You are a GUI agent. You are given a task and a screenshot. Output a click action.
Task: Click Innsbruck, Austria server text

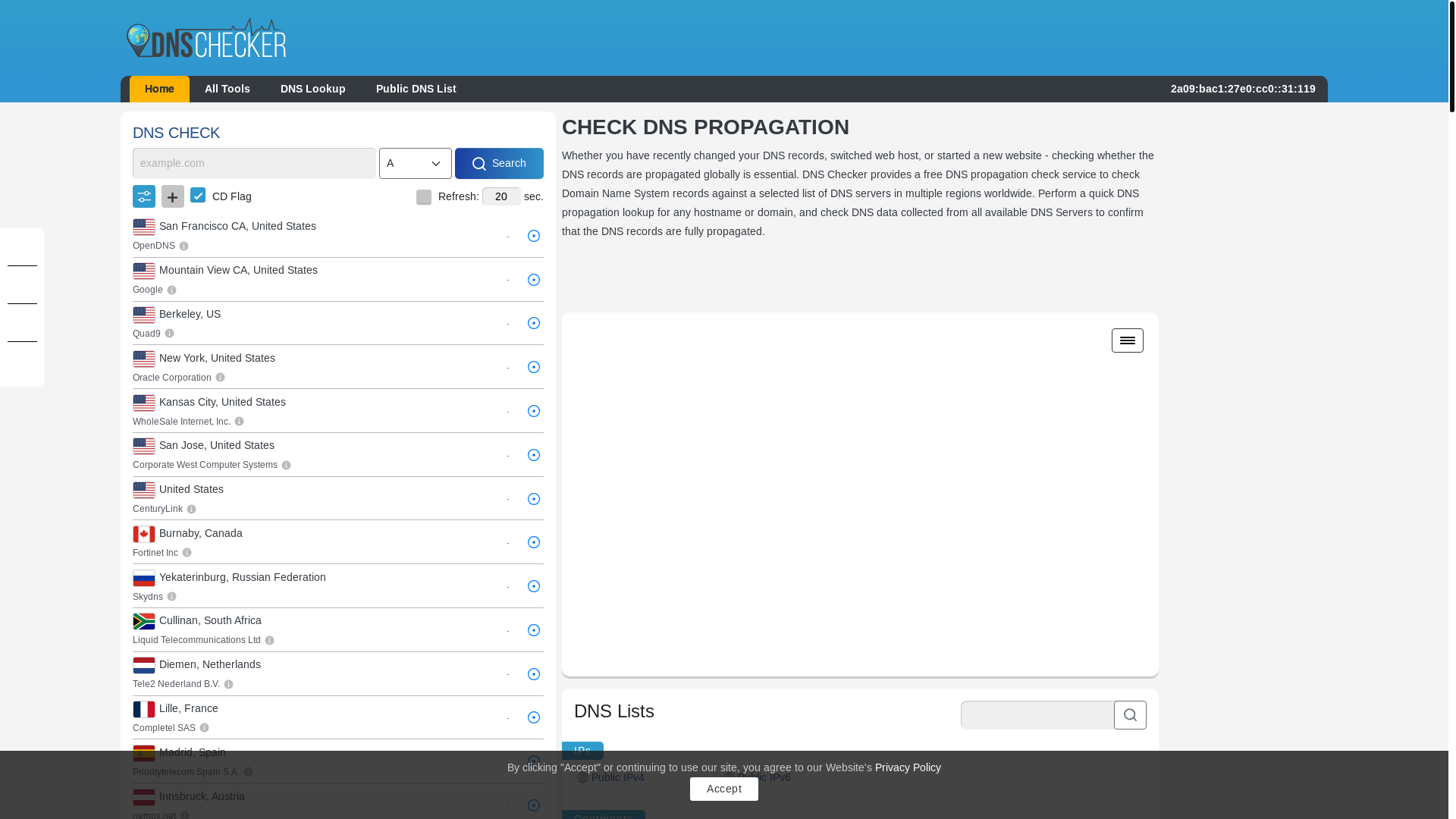coord(202,796)
